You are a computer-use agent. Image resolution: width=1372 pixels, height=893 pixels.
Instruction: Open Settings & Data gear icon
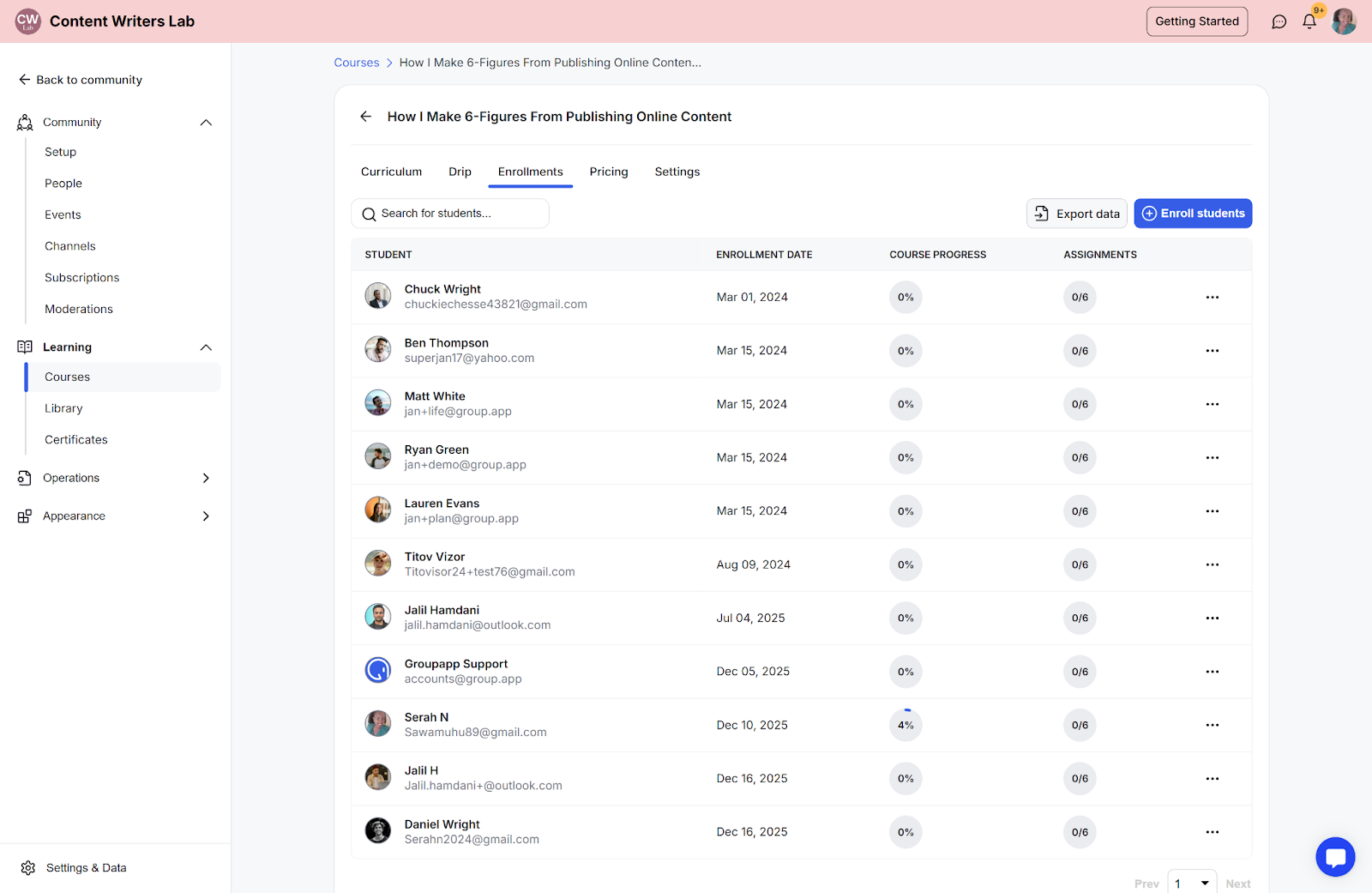[28, 868]
